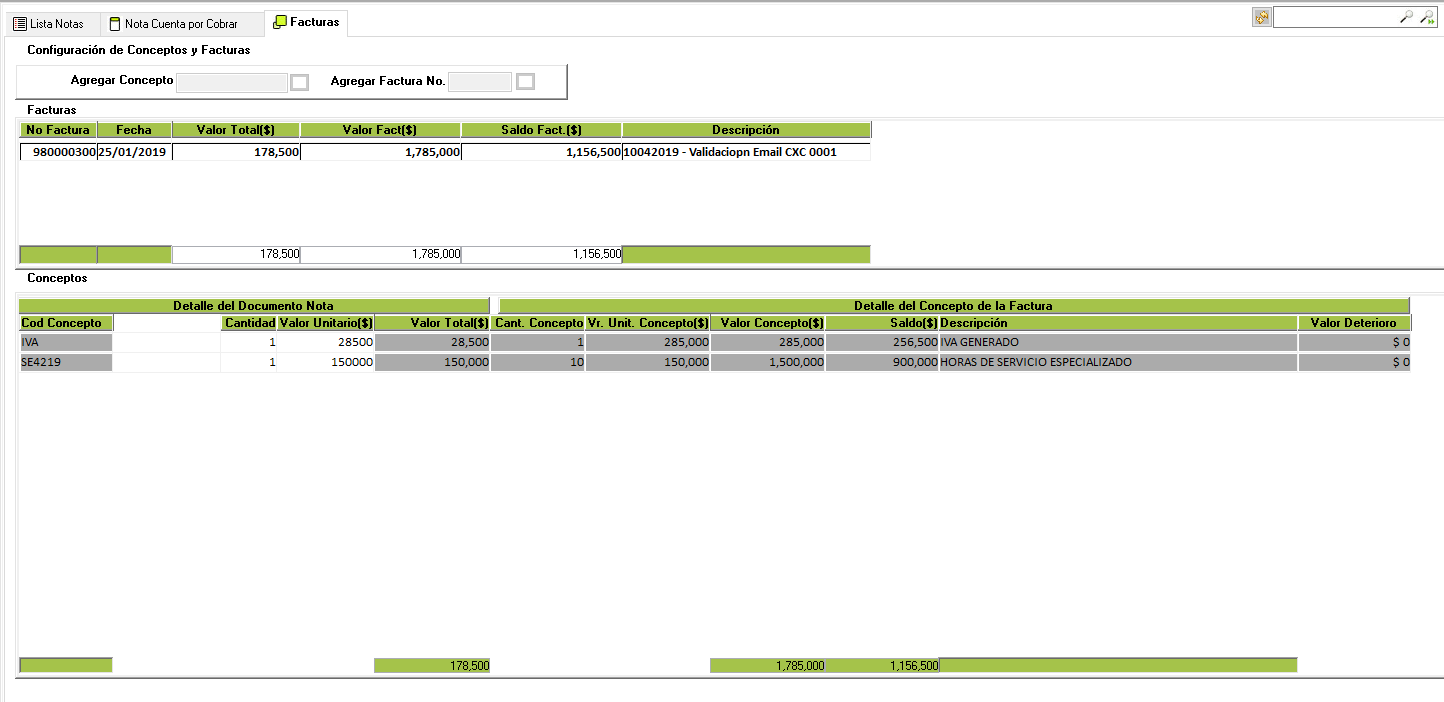
Task: Click the Saldo Fact.($) column header
Action: point(541,130)
